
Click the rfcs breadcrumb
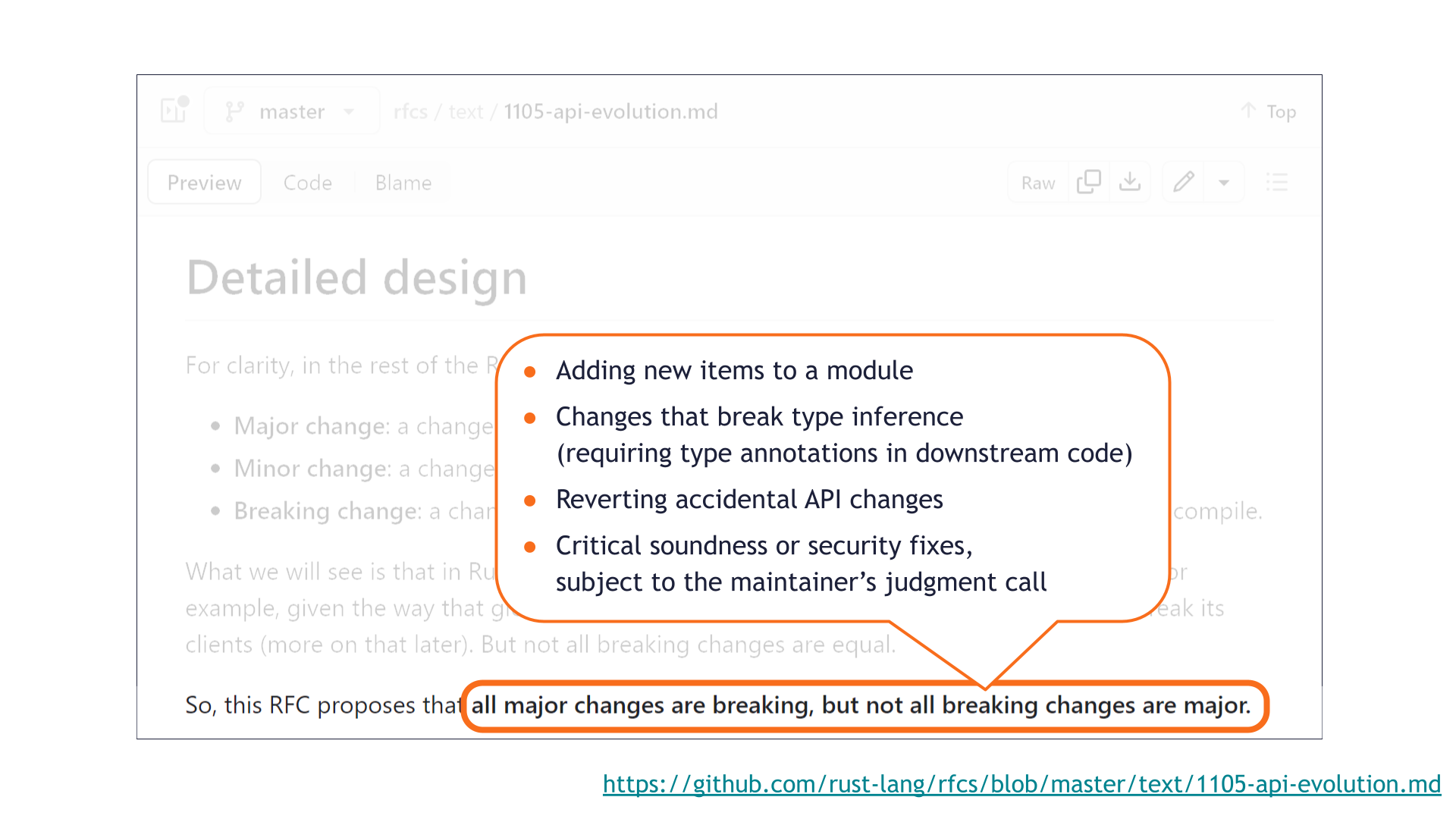[x=410, y=111]
